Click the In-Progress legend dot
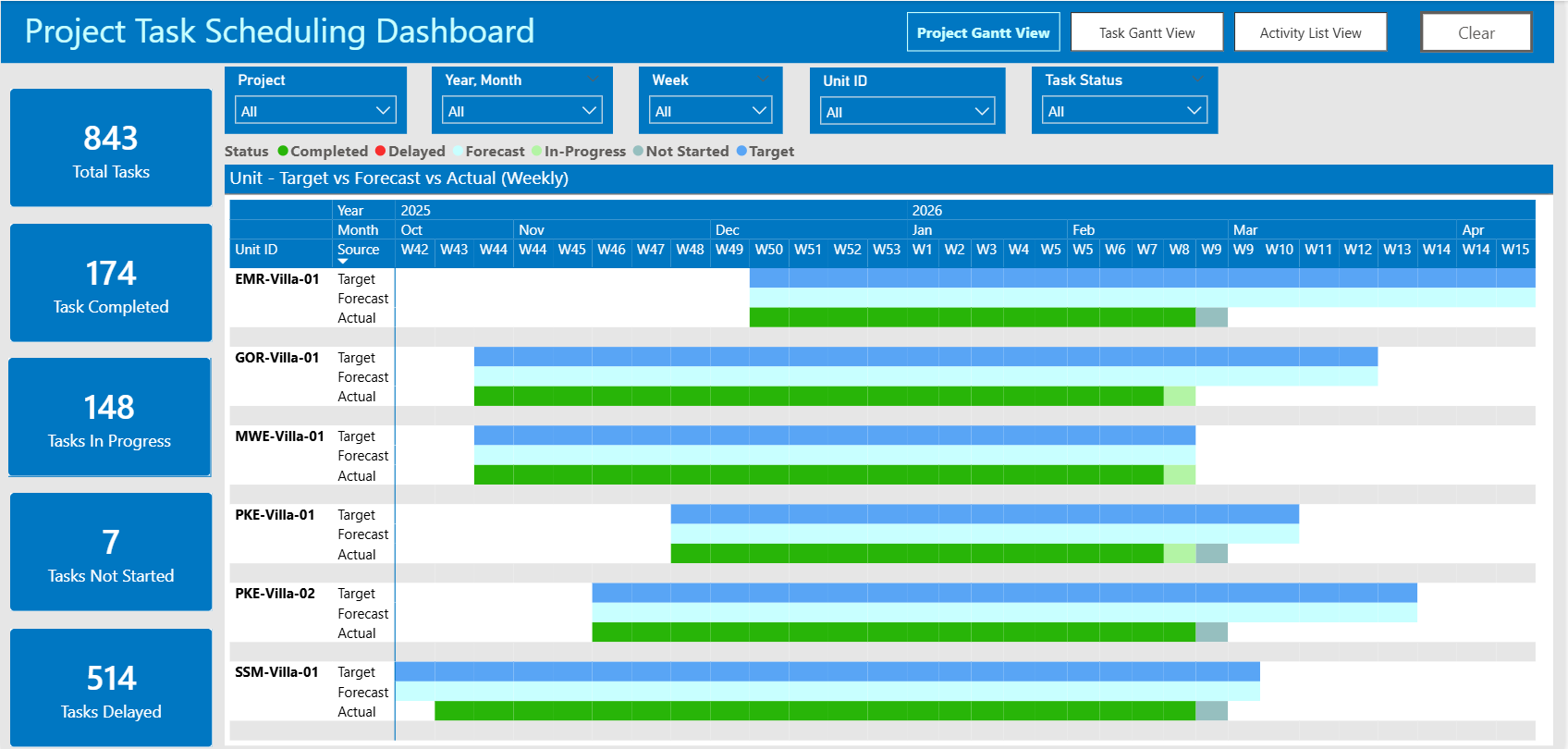The width and height of the screenshot is (1568, 749). (536, 152)
